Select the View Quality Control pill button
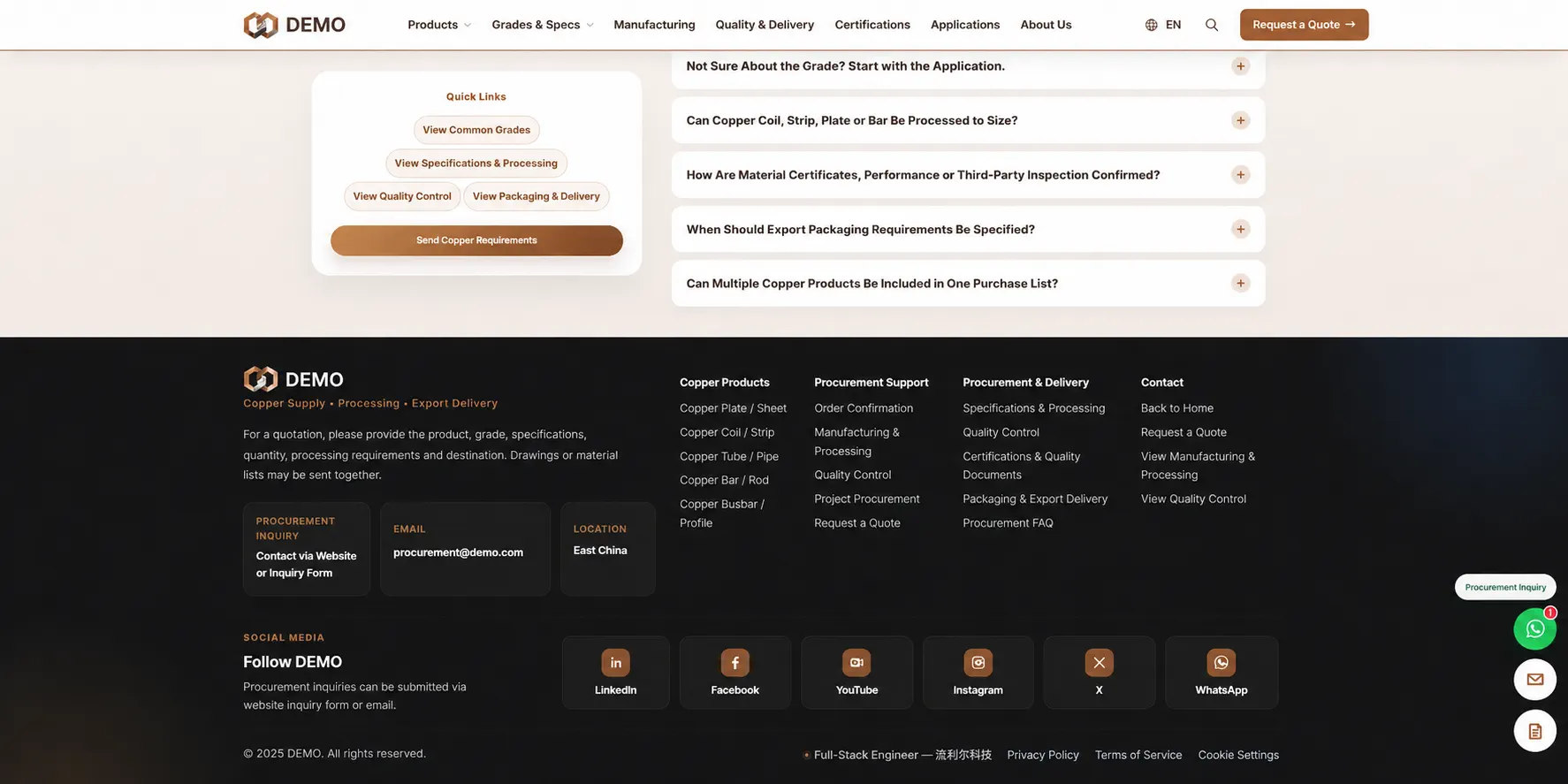Screen dimensions: 1568x784 coord(402,196)
